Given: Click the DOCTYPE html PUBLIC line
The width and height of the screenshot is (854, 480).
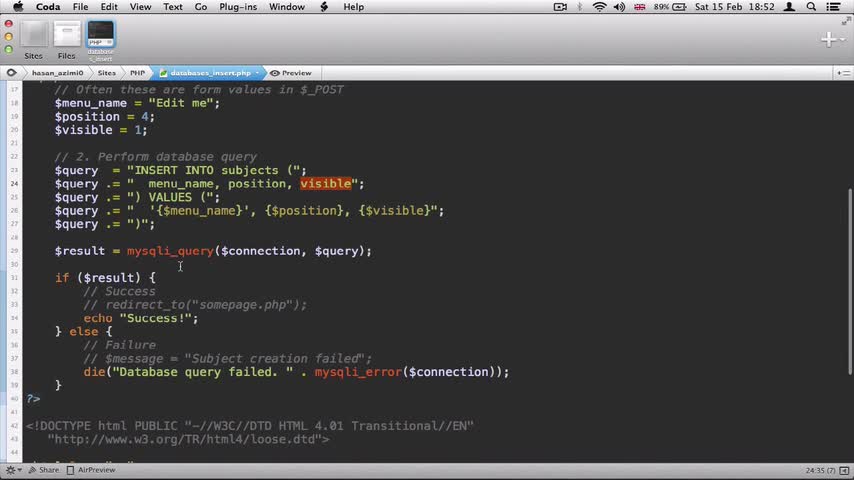Looking at the screenshot, I should [250, 426].
